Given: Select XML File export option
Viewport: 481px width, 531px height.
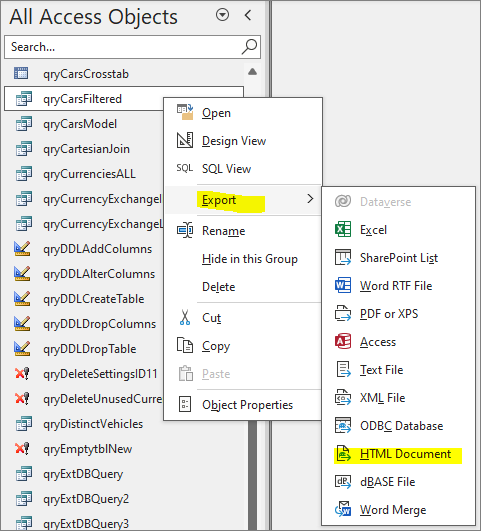Looking at the screenshot, I should (x=398, y=398).
